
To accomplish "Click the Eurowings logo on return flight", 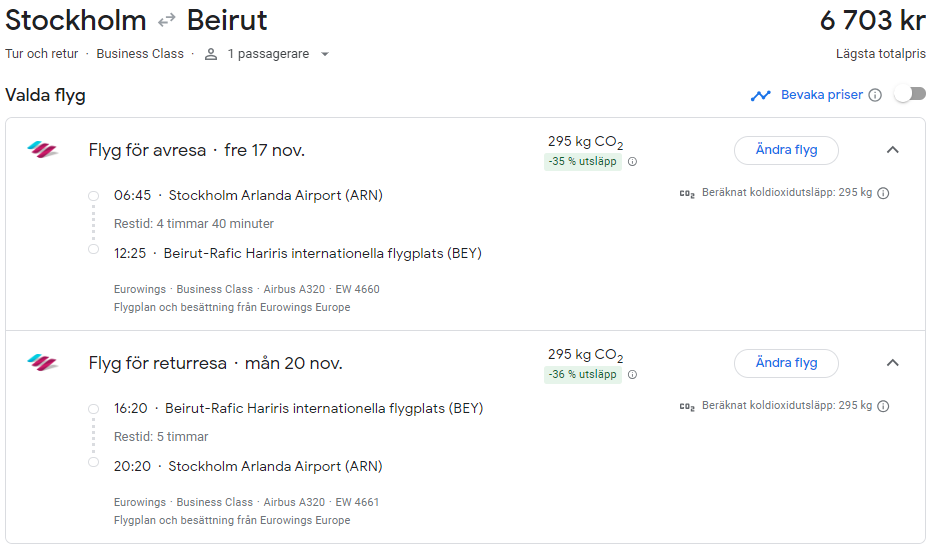I will tap(43, 362).
